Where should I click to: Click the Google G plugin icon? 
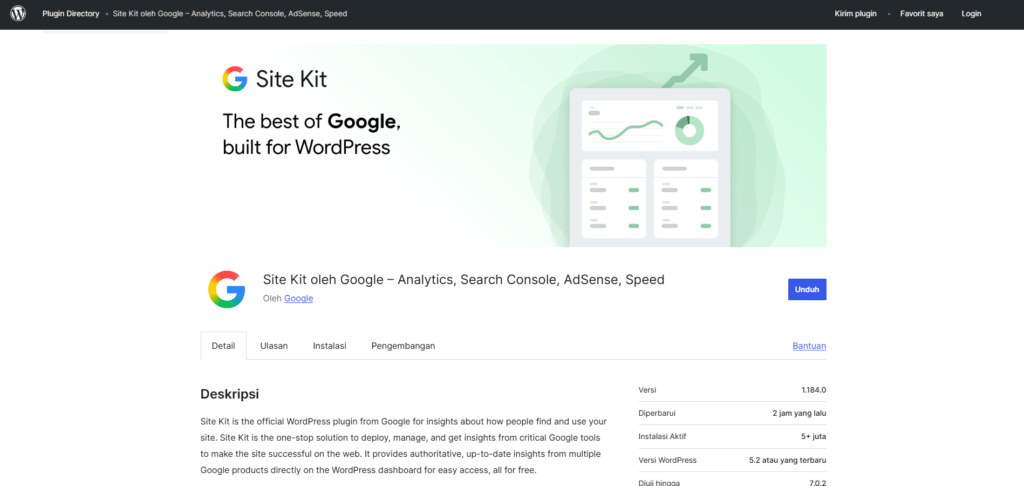[x=227, y=289]
